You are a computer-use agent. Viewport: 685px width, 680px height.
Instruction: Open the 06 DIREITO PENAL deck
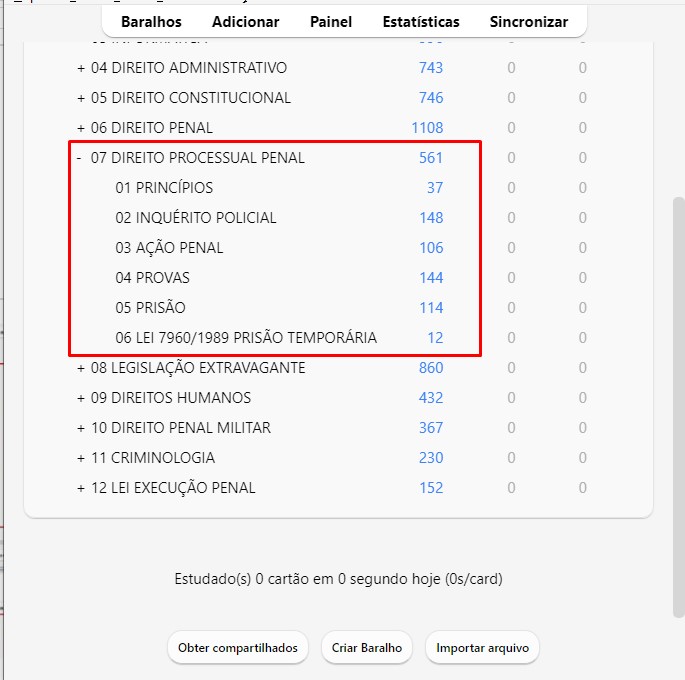click(152, 128)
